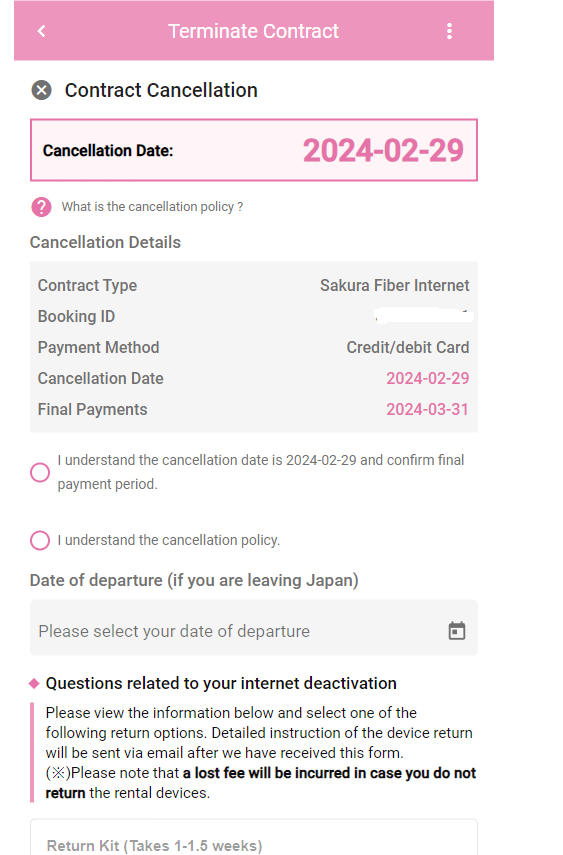Click the Terminate Contract header title
Viewport: 563px width, 855px height.
coord(253,31)
